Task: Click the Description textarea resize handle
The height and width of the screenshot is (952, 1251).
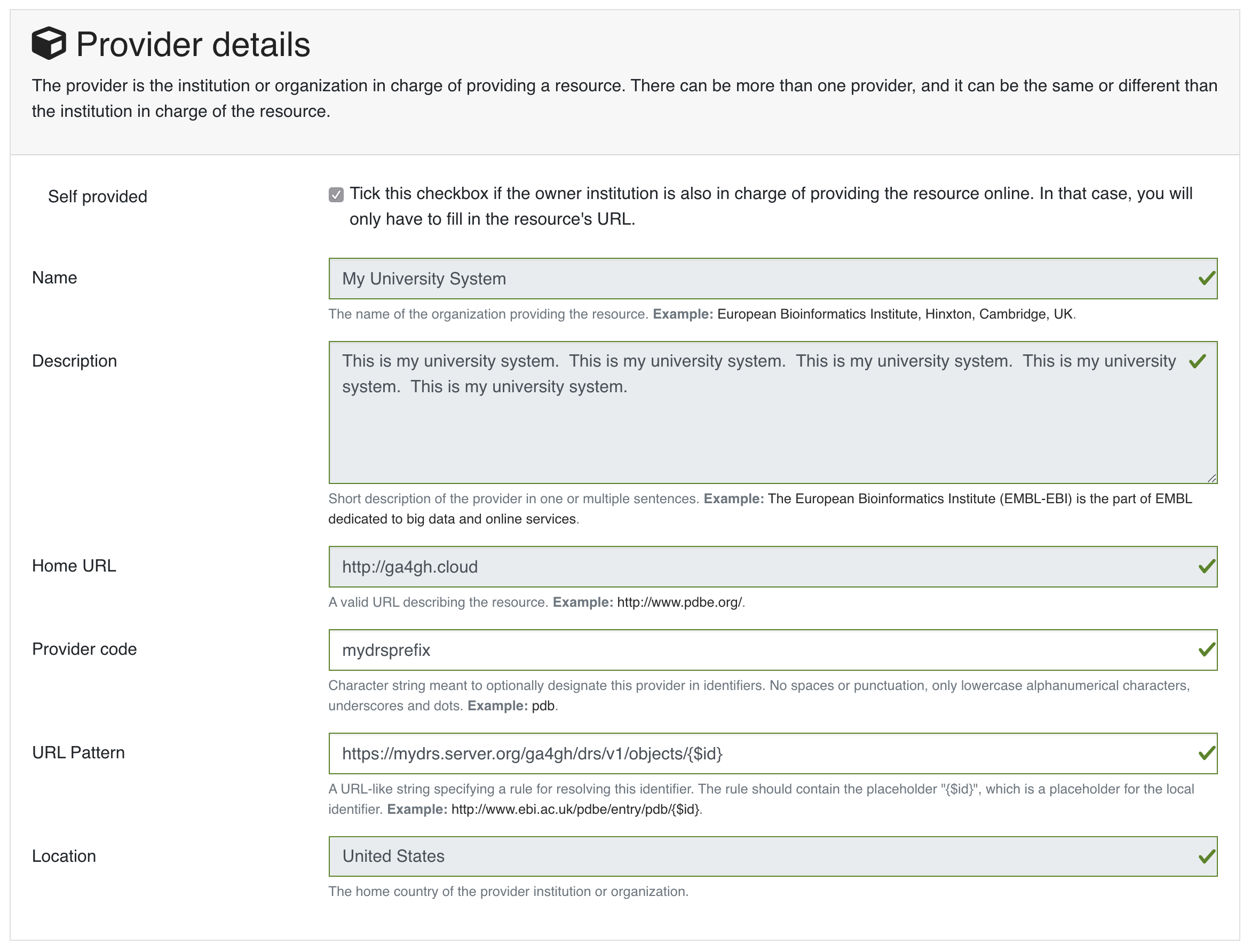Action: point(1212,478)
